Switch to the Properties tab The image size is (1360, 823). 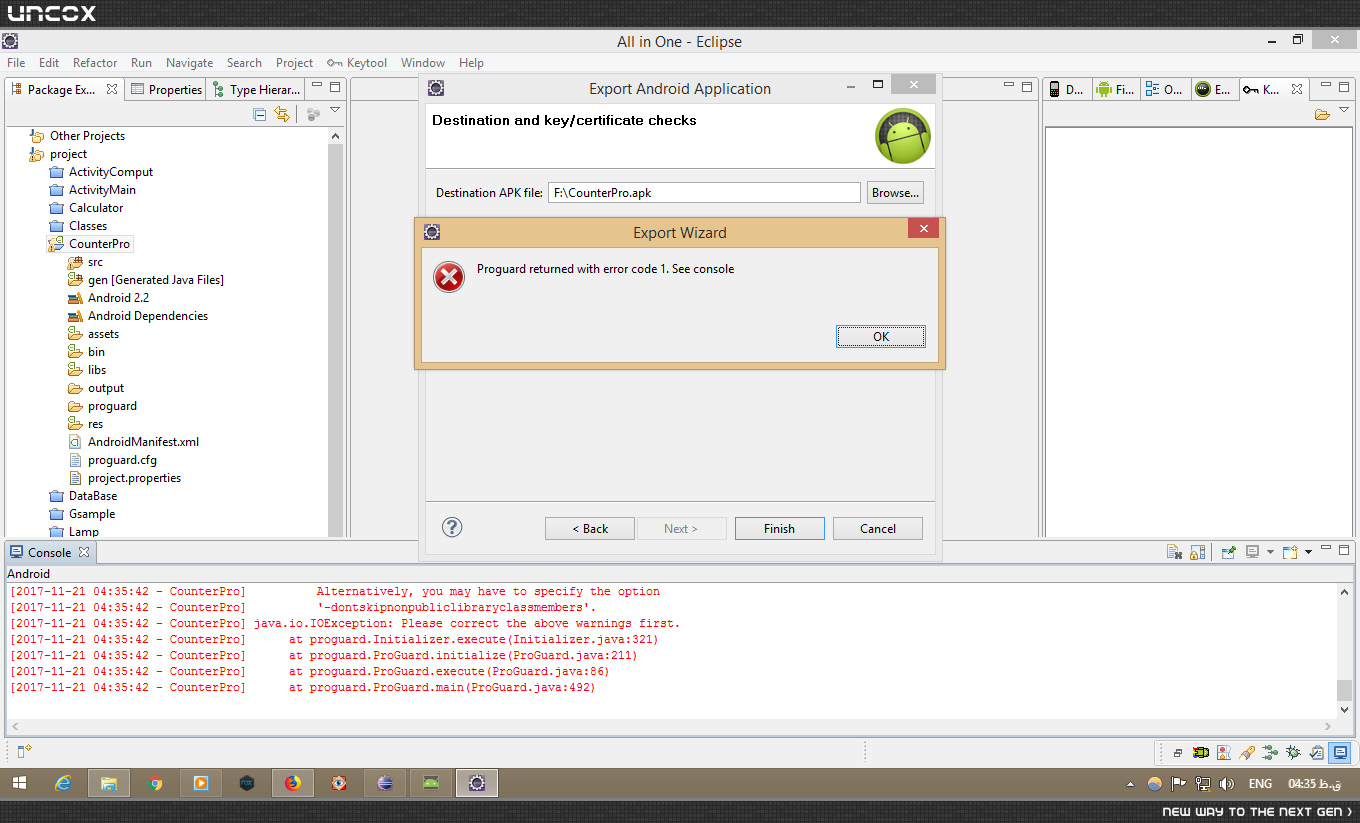(166, 89)
